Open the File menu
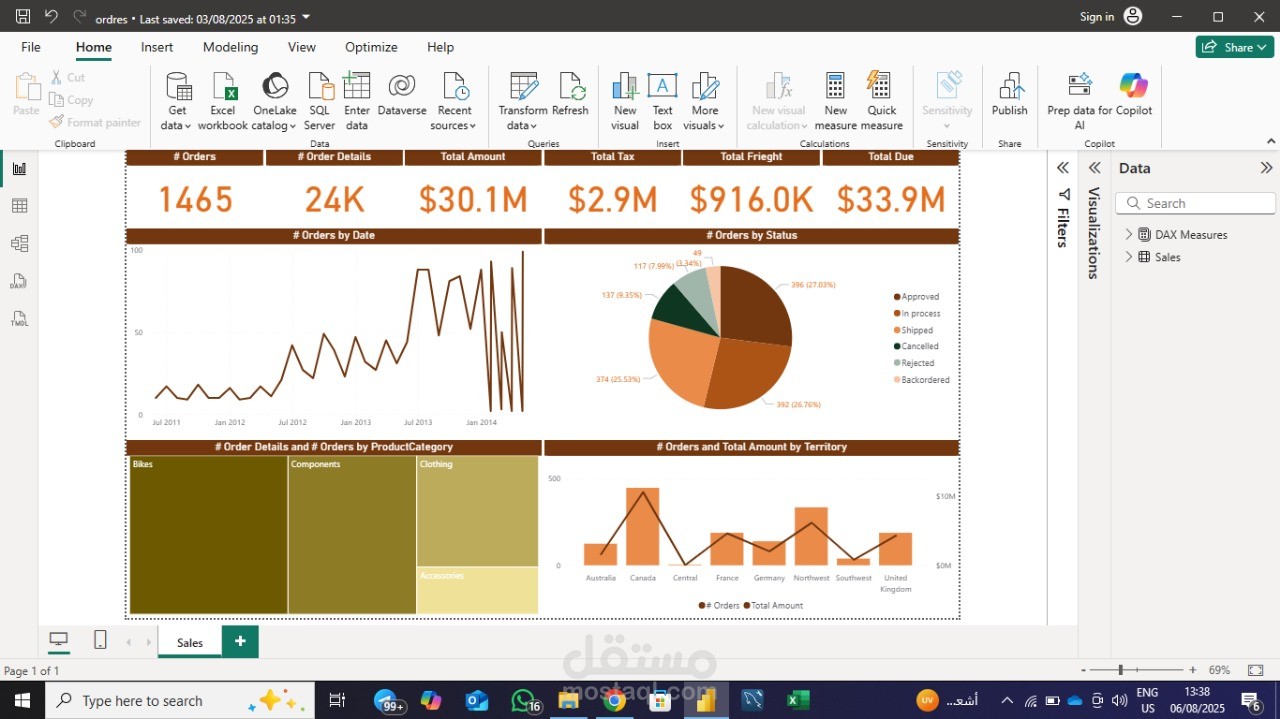 click(31, 47)
